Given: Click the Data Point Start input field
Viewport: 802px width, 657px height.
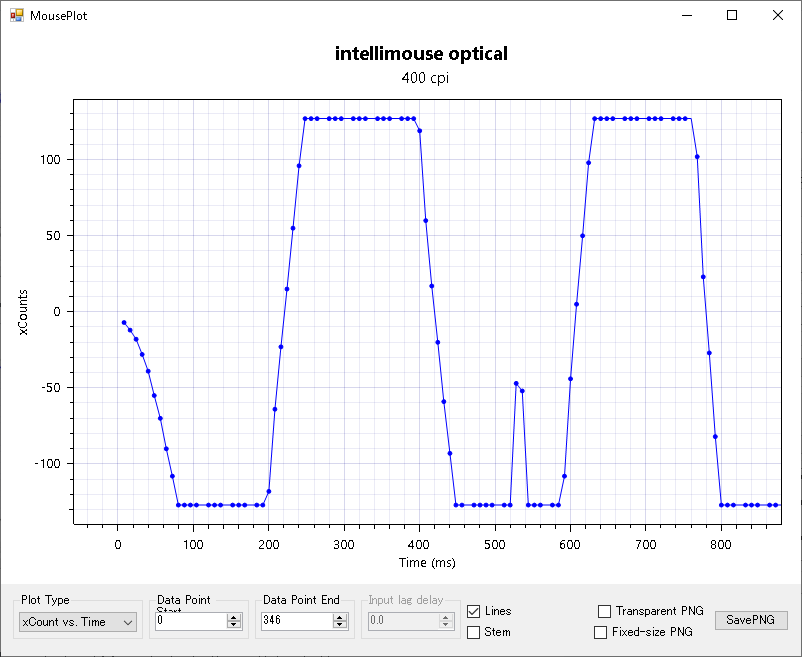Looking at the screenshot, I should tap(191, 621).
